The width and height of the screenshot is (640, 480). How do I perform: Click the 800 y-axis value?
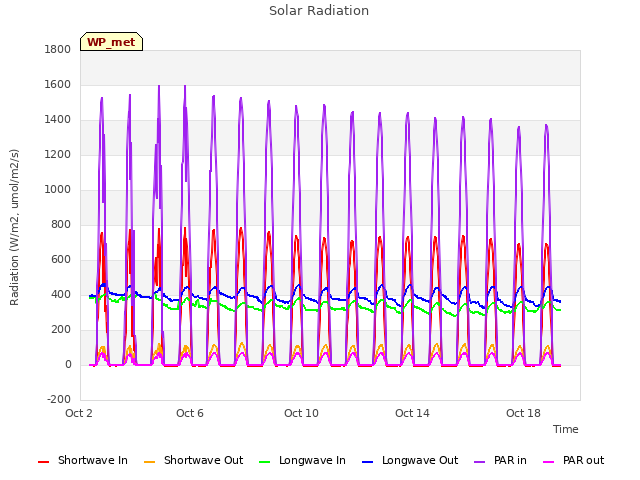(61, 225)
